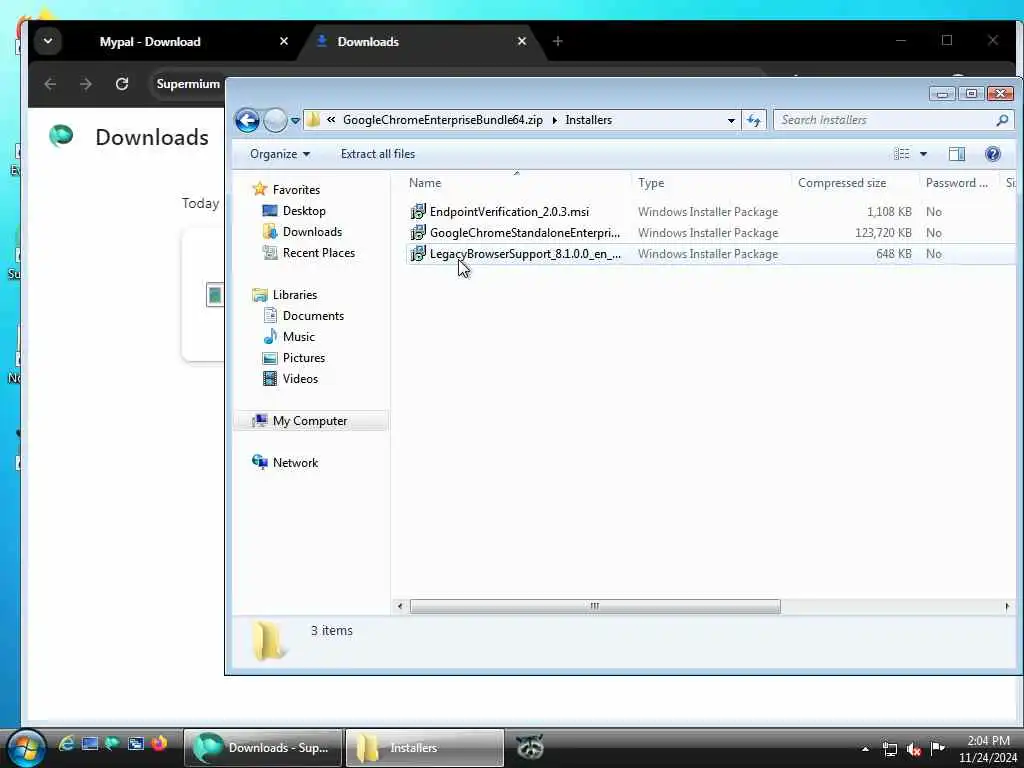Open the Organize menu

point(280,154)
